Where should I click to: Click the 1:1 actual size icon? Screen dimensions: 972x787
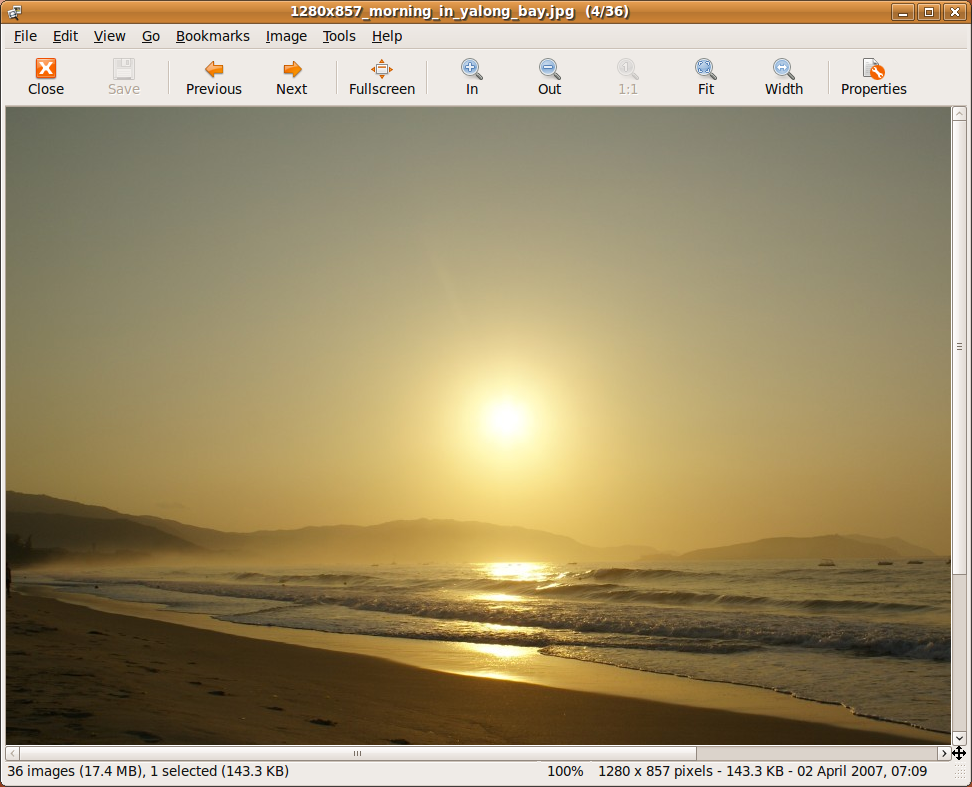(x=627, y=69)
